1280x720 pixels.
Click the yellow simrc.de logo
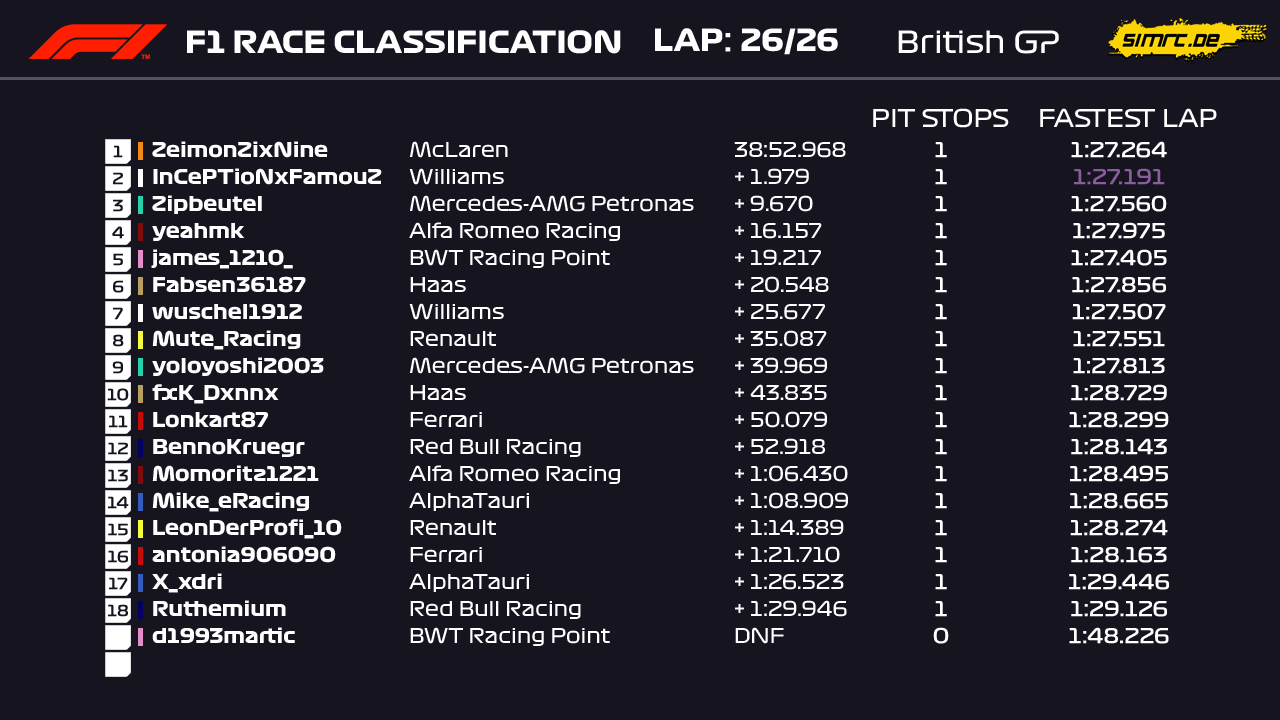tap(1172, 40)
